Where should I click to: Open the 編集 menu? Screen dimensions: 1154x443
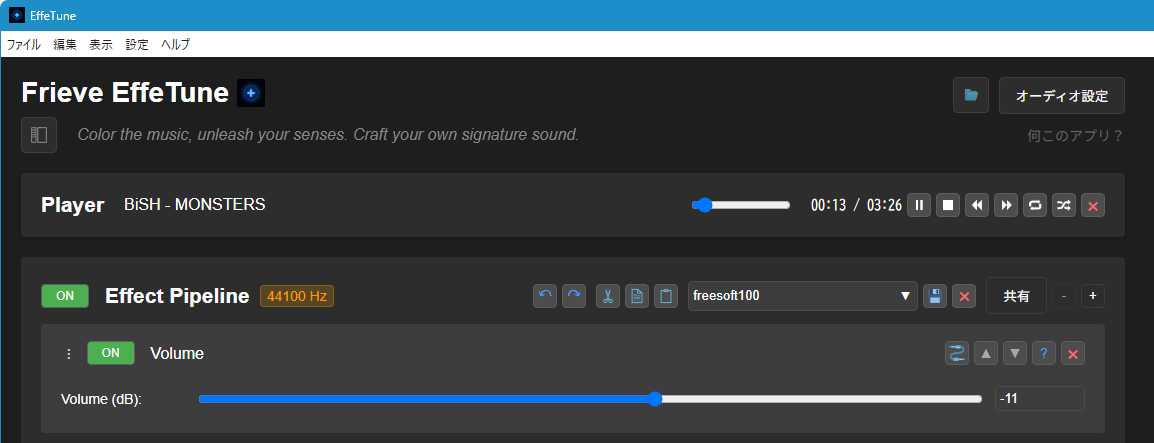[65, 44]
